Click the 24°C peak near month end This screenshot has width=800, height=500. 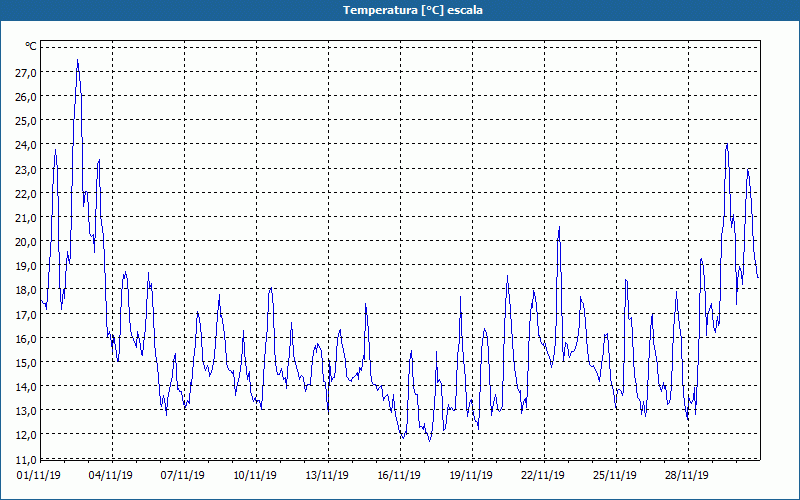(727, 145)
